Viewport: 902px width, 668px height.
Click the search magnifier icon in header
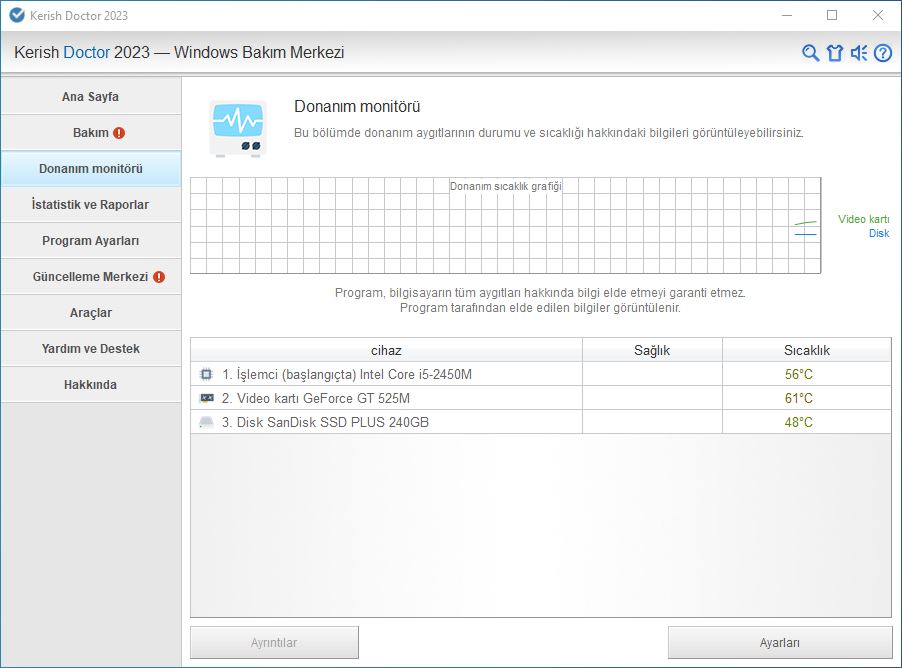click(x=811, y=53)
